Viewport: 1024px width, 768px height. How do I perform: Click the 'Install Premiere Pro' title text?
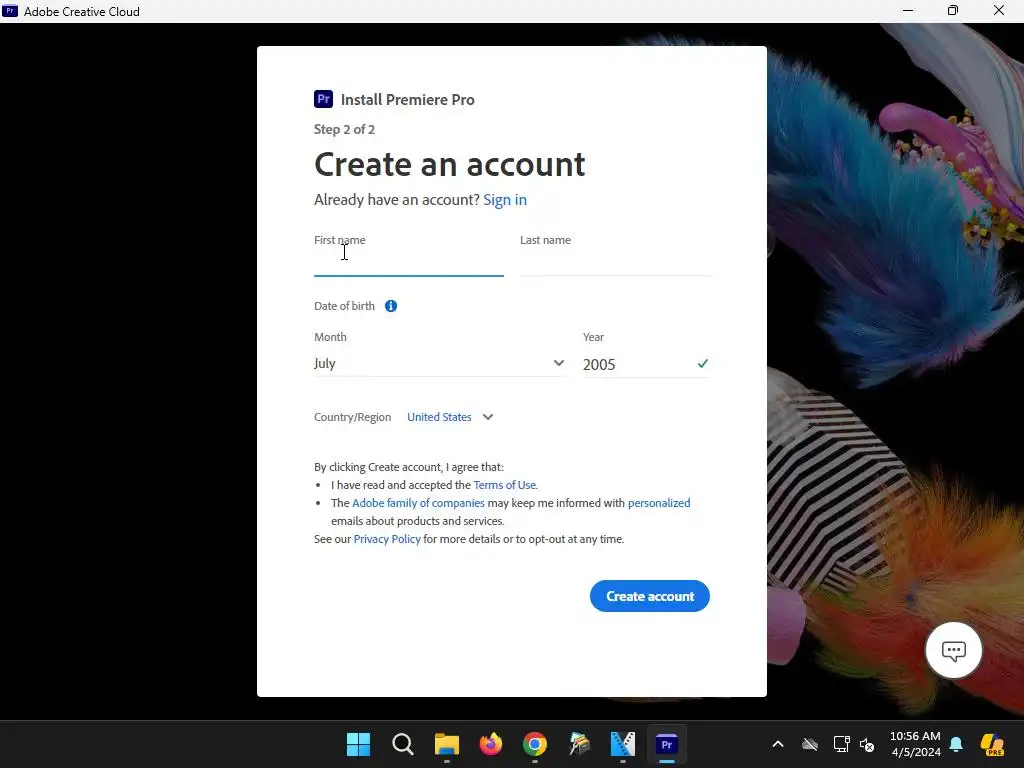point(408,99)
